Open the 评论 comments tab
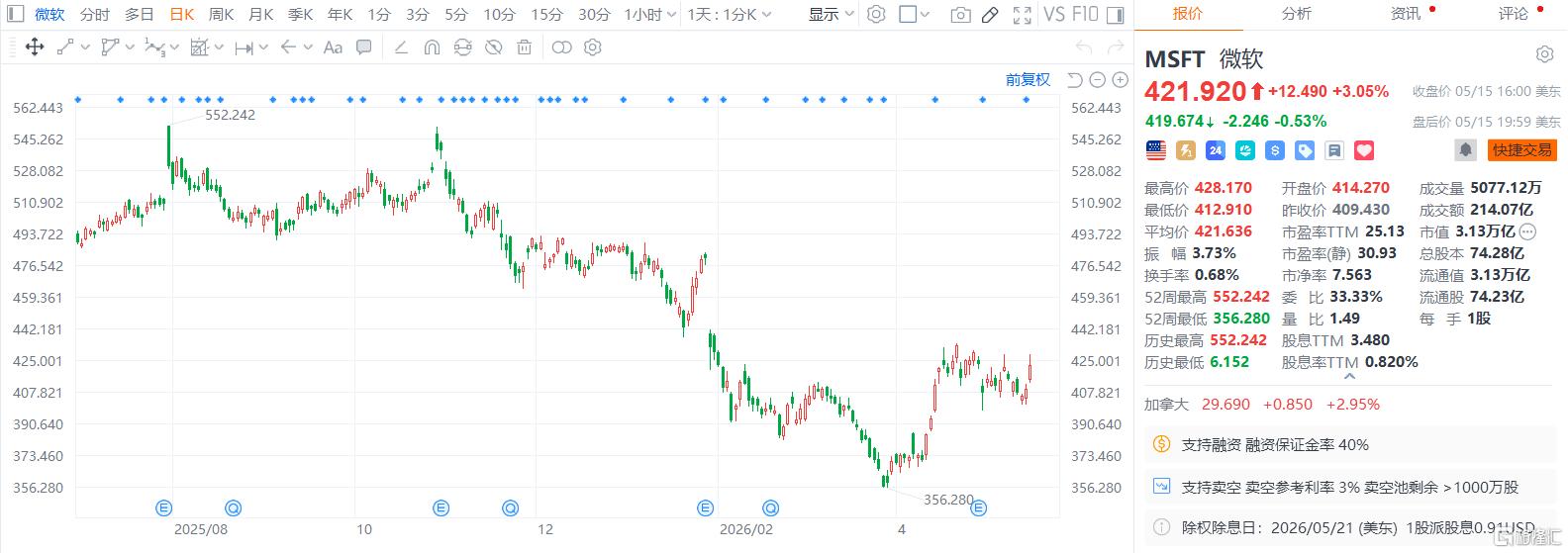The image size is (1568, 553). (1513, 13)
